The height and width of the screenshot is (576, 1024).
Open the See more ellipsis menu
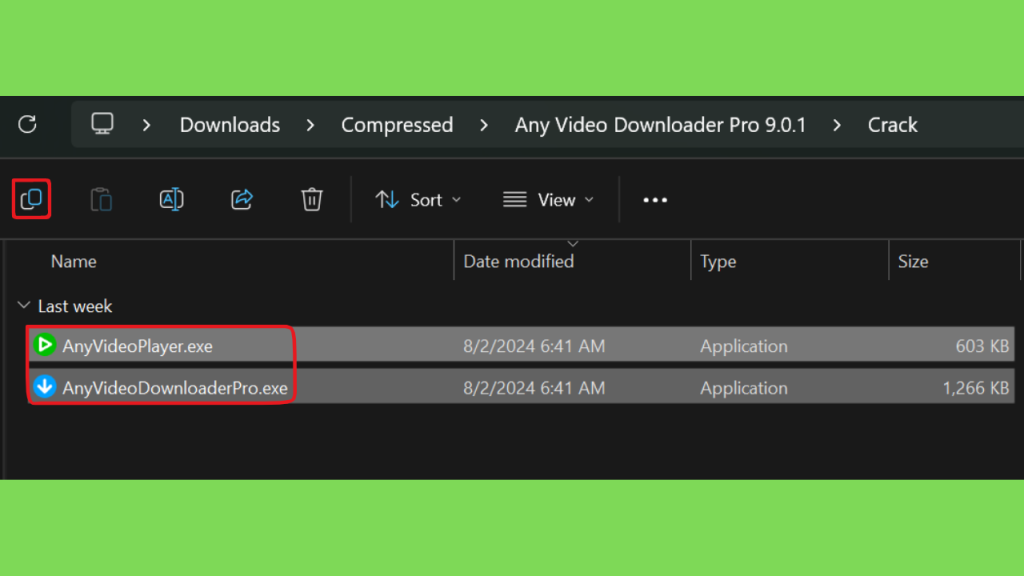655,200
